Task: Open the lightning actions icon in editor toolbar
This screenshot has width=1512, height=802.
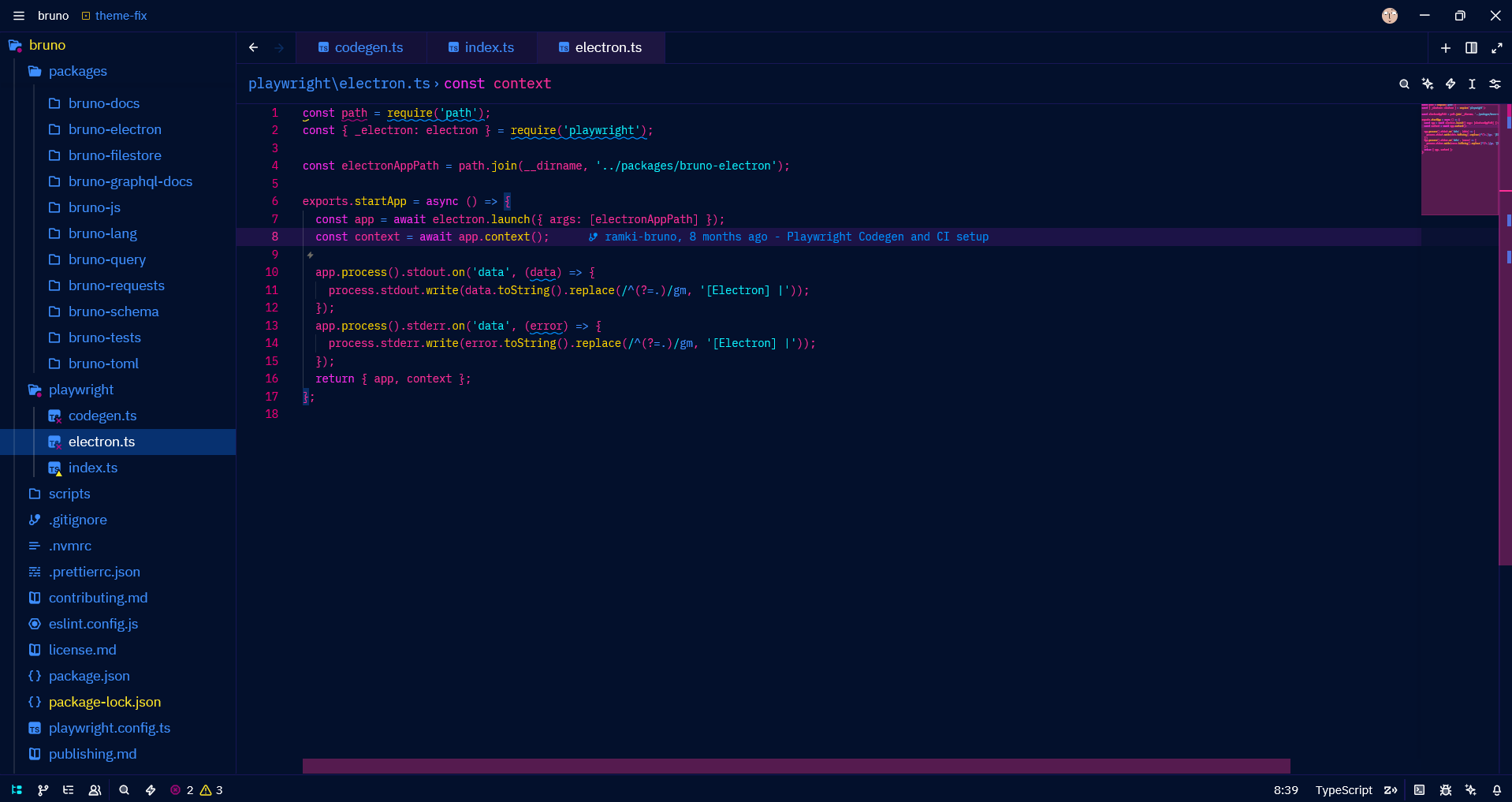Action: tap(1451, 84)
